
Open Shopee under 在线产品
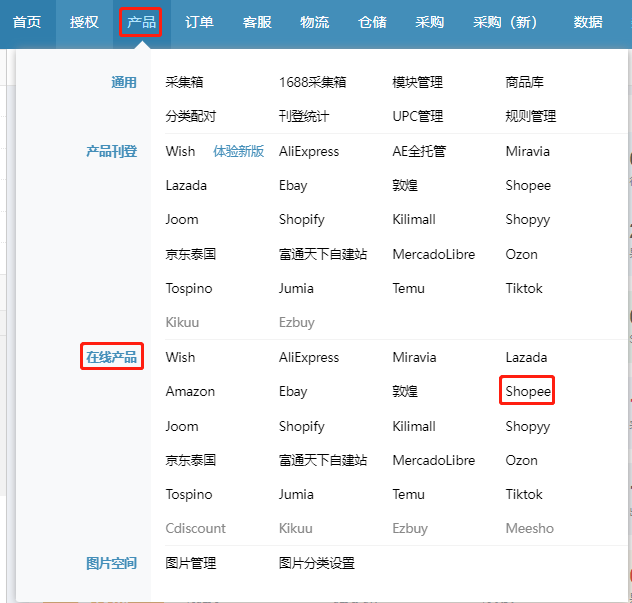click(x=528, y=391)
